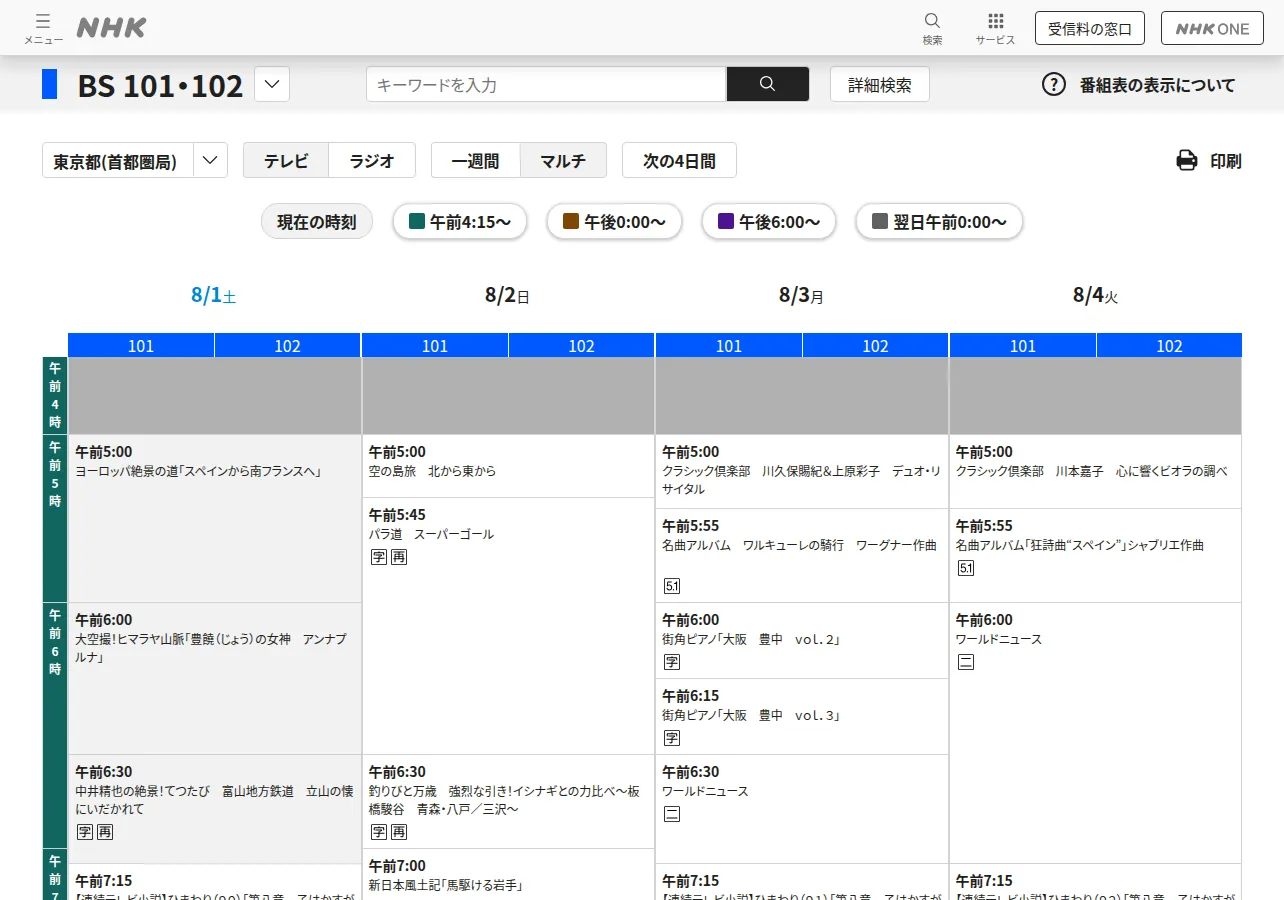
Task: Open 詳細検索 advanced search
Action: [x=880, y=84]
